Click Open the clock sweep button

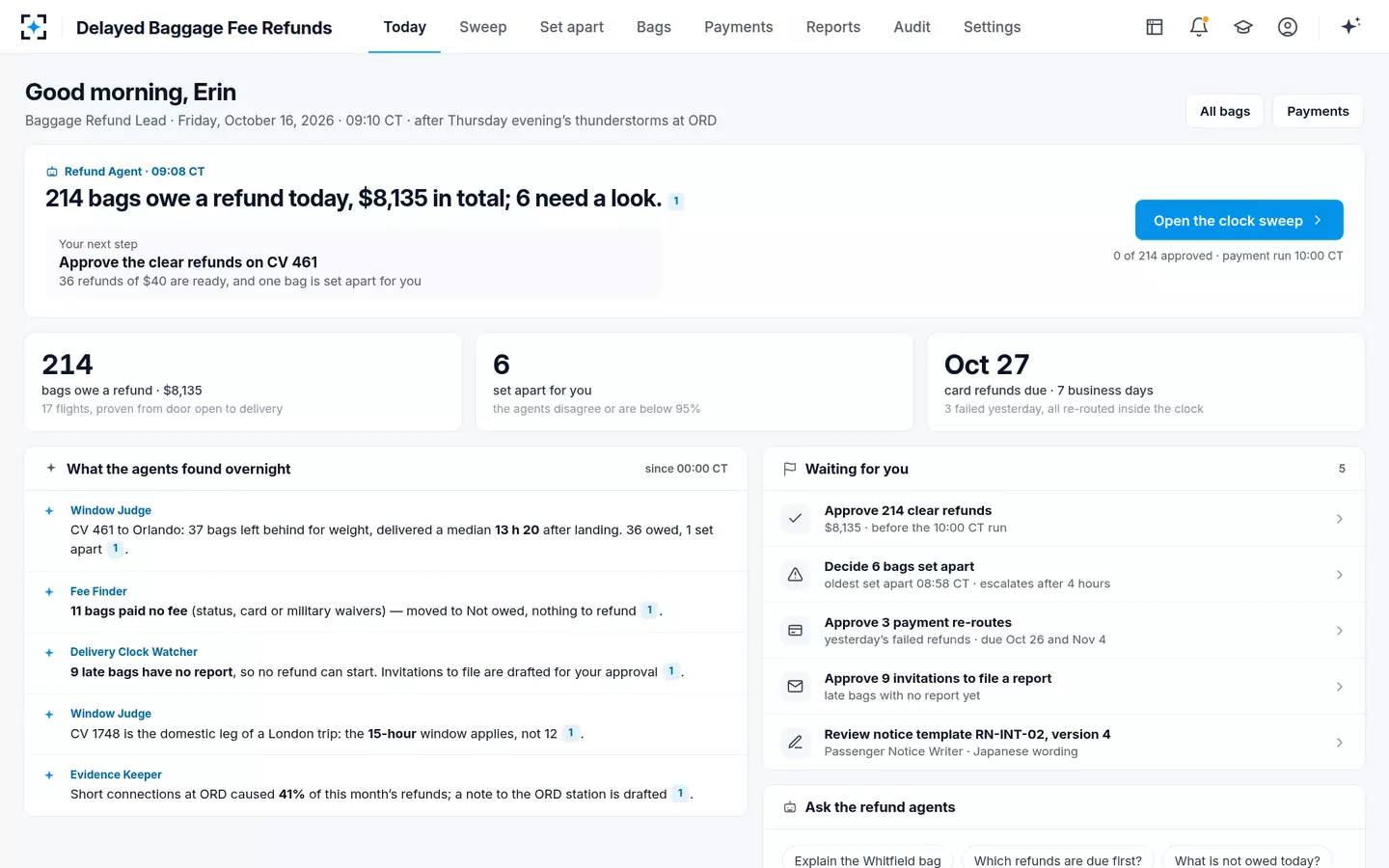[1239, 220]
